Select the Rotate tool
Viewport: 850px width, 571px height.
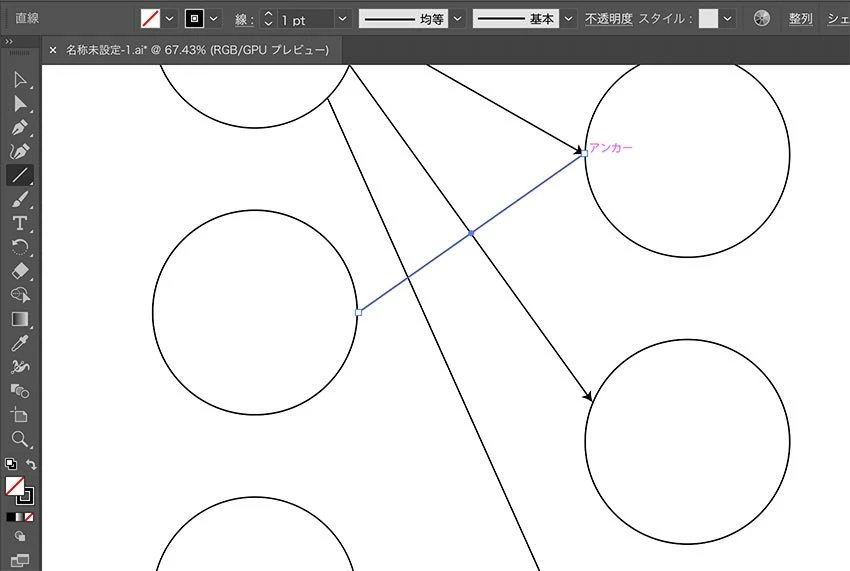[x=20, y=247]
